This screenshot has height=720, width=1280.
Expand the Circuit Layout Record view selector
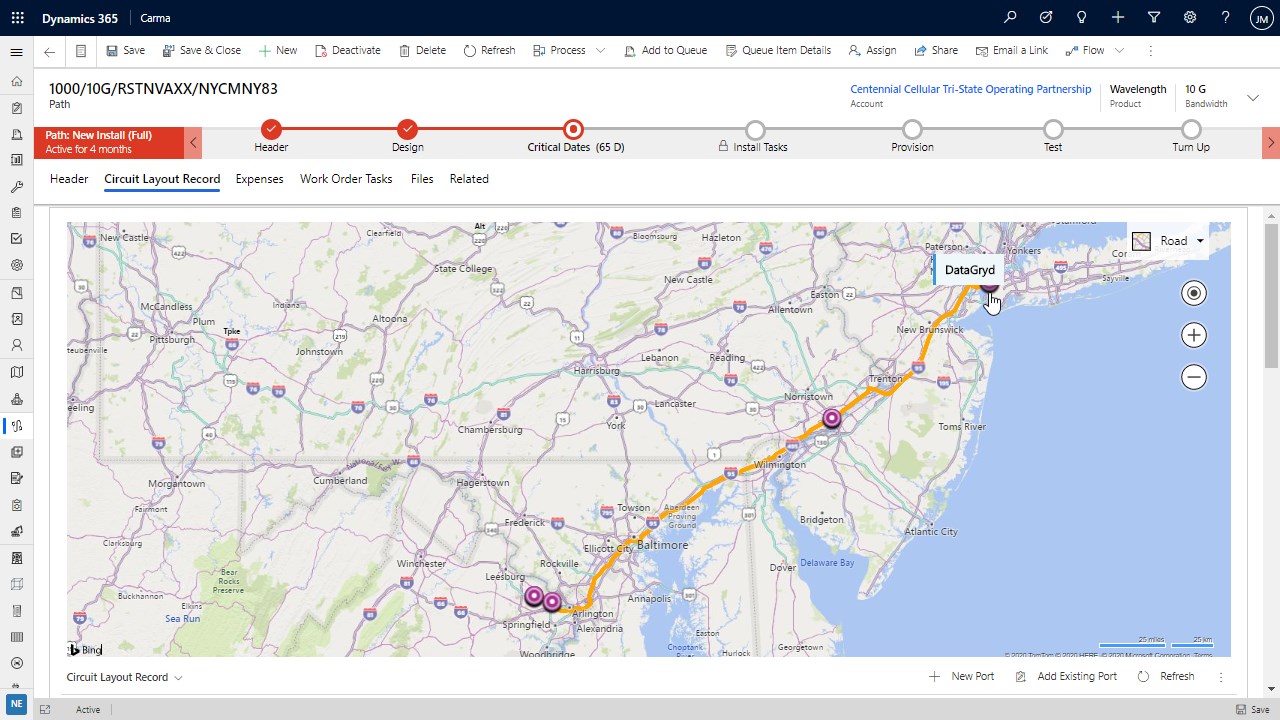click(x=124, y=677)
